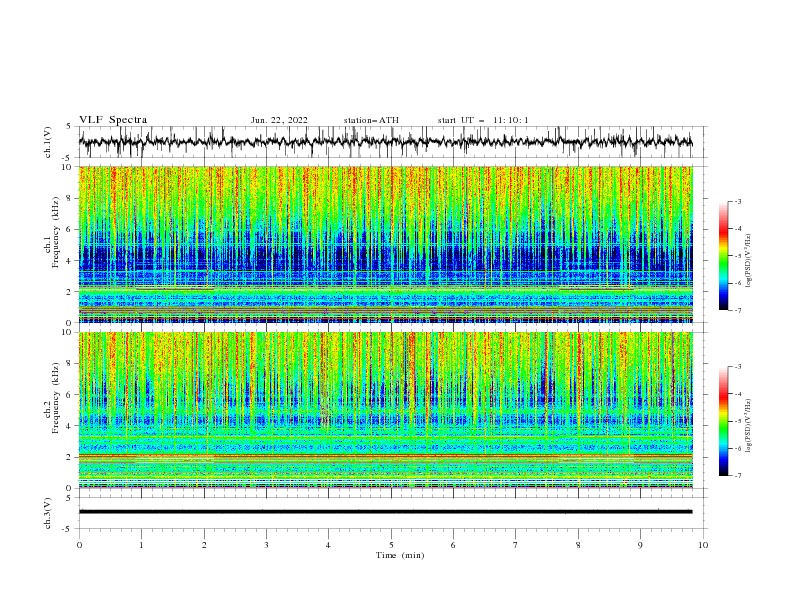
Task: Click time tick label '4' on x-axis
Action: 328,545
